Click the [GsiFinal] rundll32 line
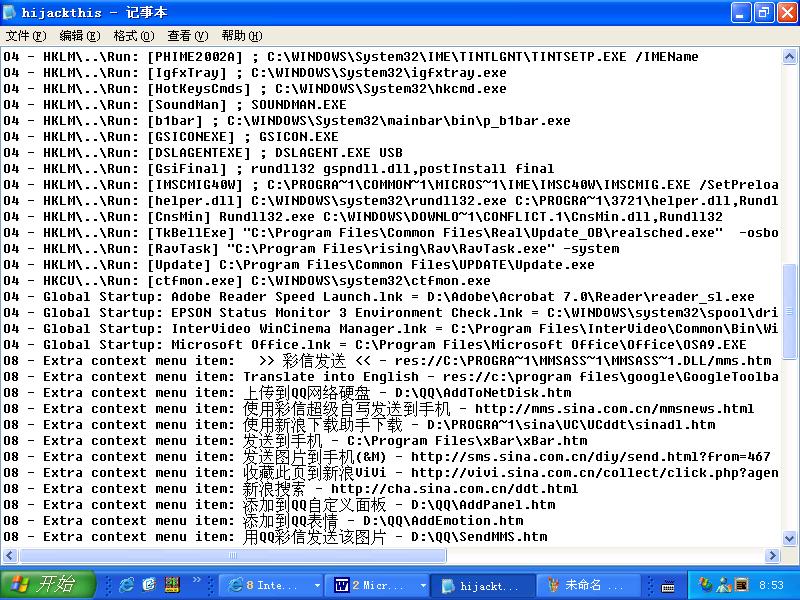Screen dimensions: 800x600 279,168
